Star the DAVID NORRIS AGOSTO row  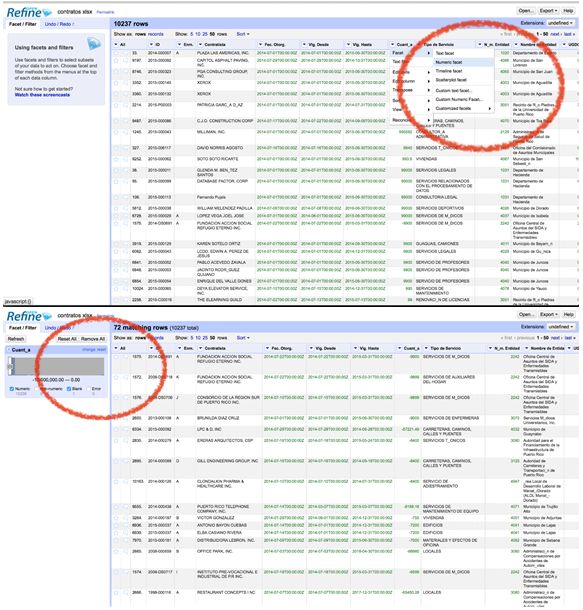point(116,148)
